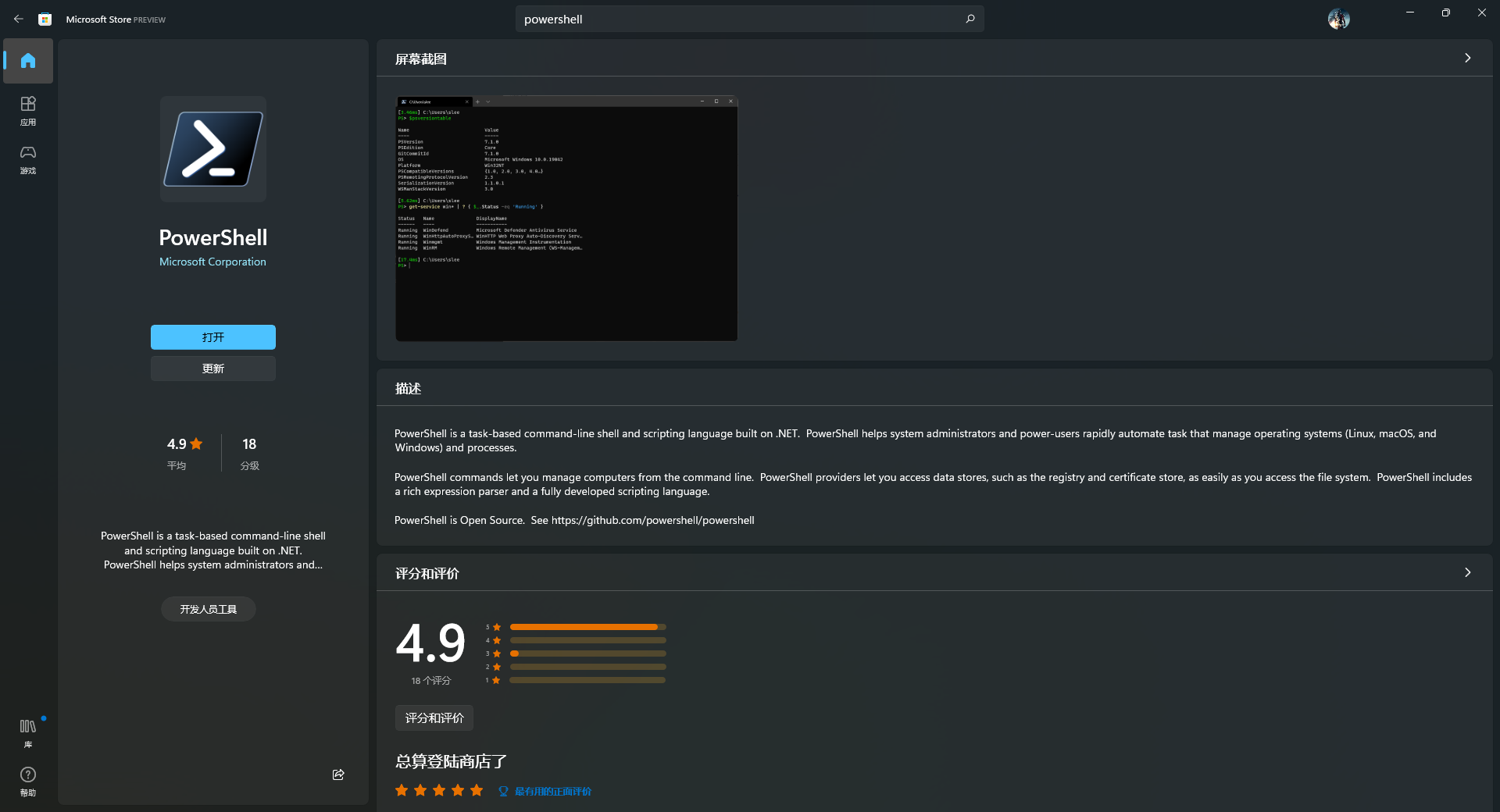The height and width of the screenshot is (812, 1500).
Task: Click the 18 个评分 text
Action: [x=431, y=681]
